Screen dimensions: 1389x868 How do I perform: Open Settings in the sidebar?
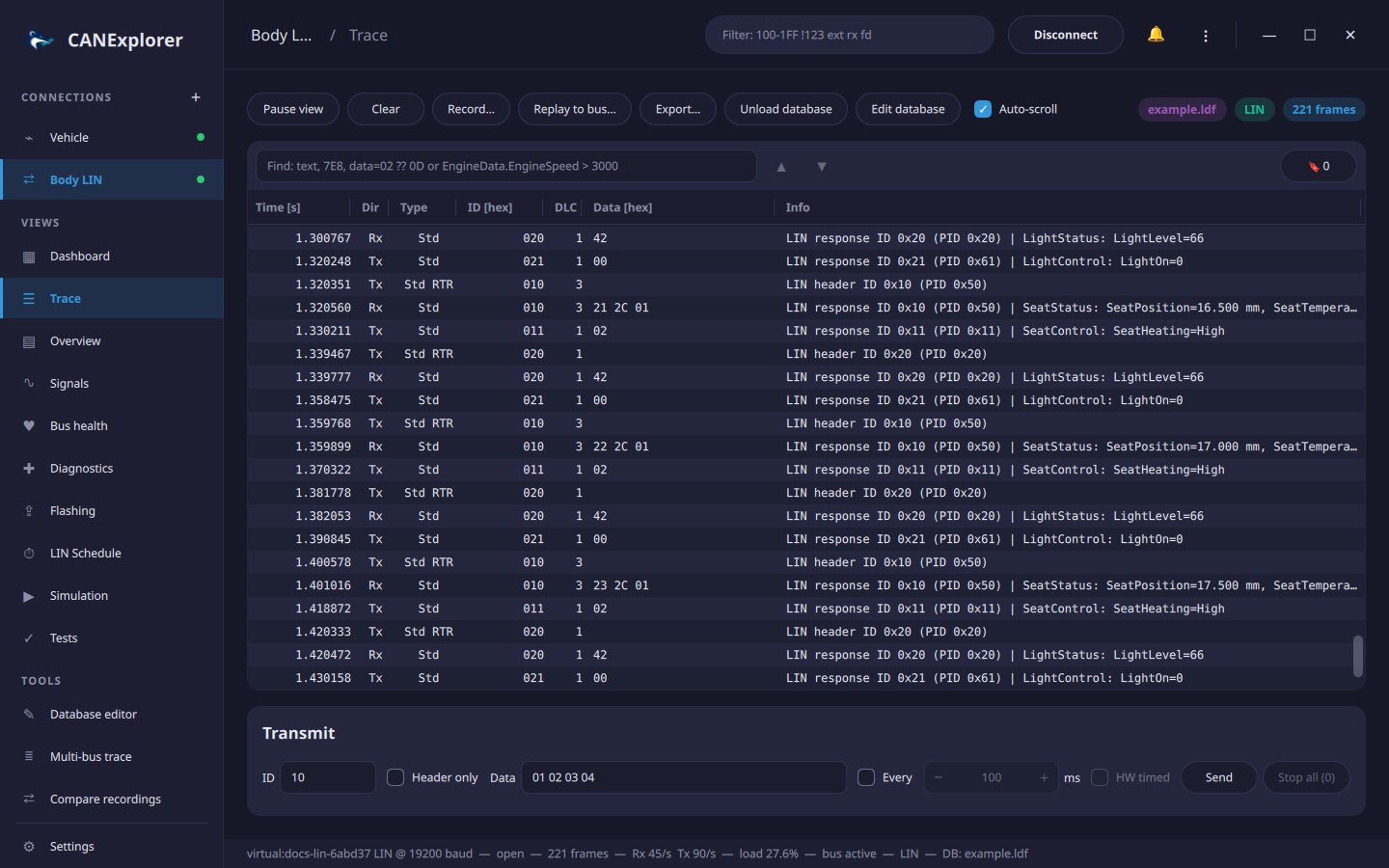(x=112, y=847)
